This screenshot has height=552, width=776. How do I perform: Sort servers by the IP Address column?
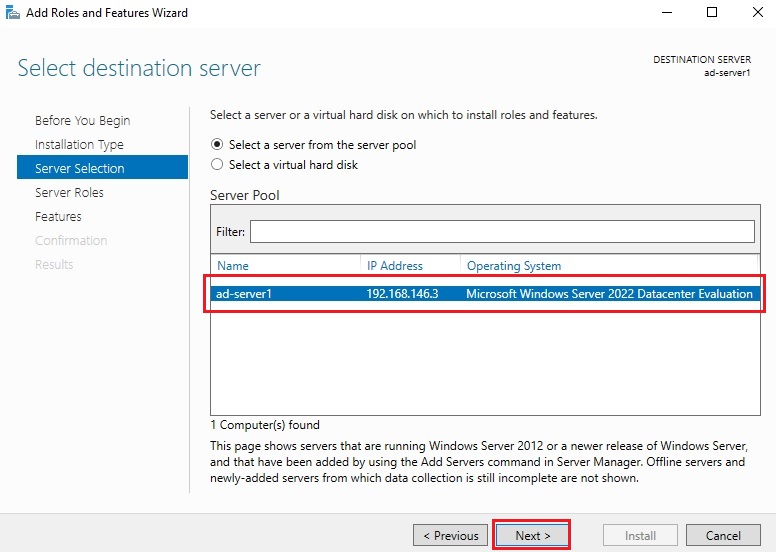395,266
